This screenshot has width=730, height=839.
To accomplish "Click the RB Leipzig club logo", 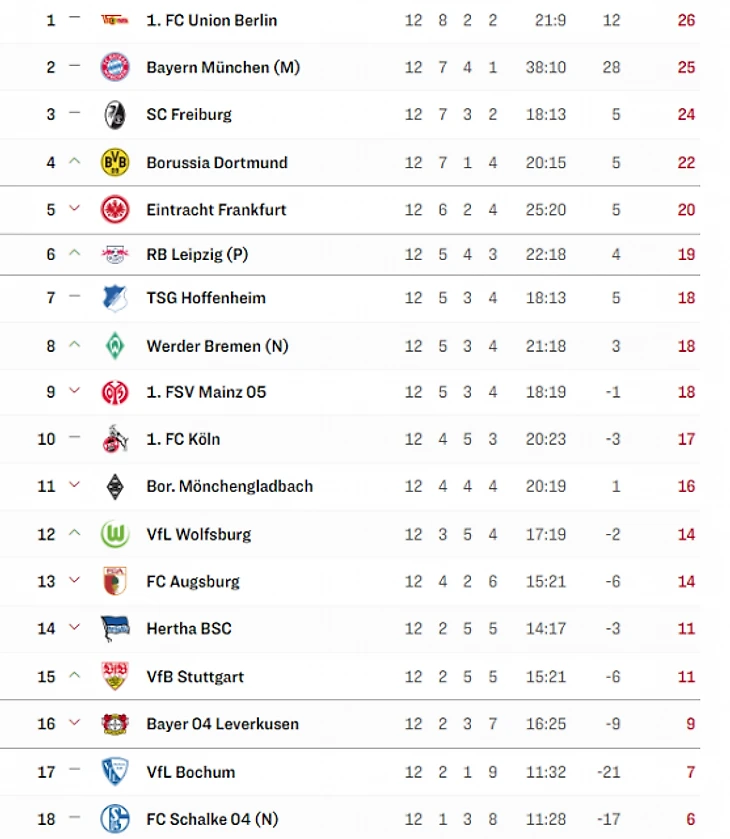I will point(114,255).
